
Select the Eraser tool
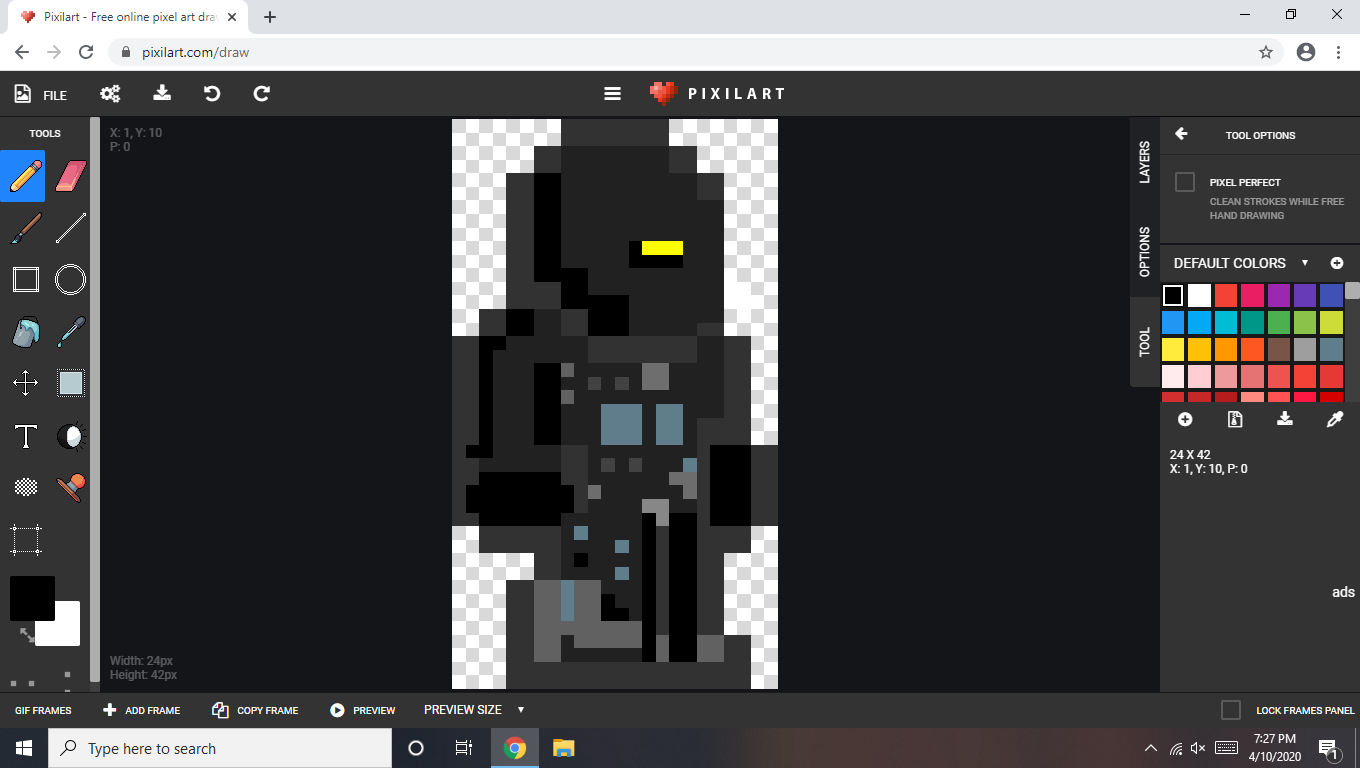coord(70,176)
